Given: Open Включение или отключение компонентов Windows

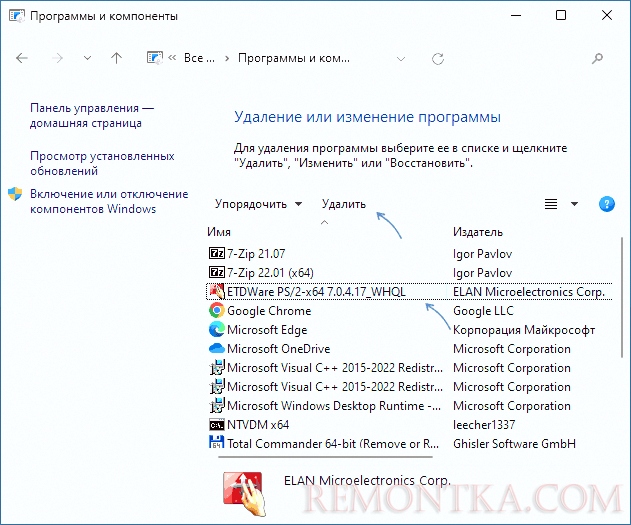Looking at the screenshot, I should click(x=109, y=202).
